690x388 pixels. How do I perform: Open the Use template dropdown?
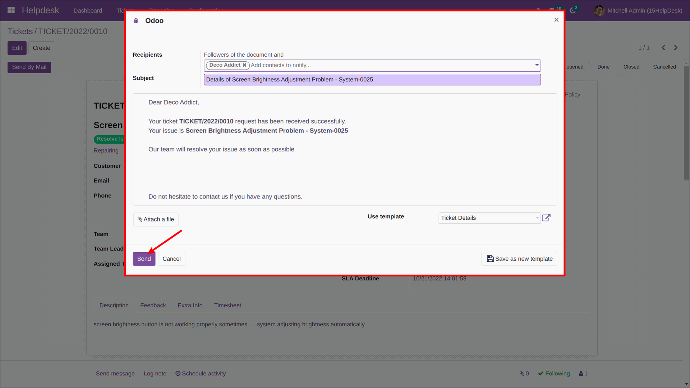click(x=489, y=218)
